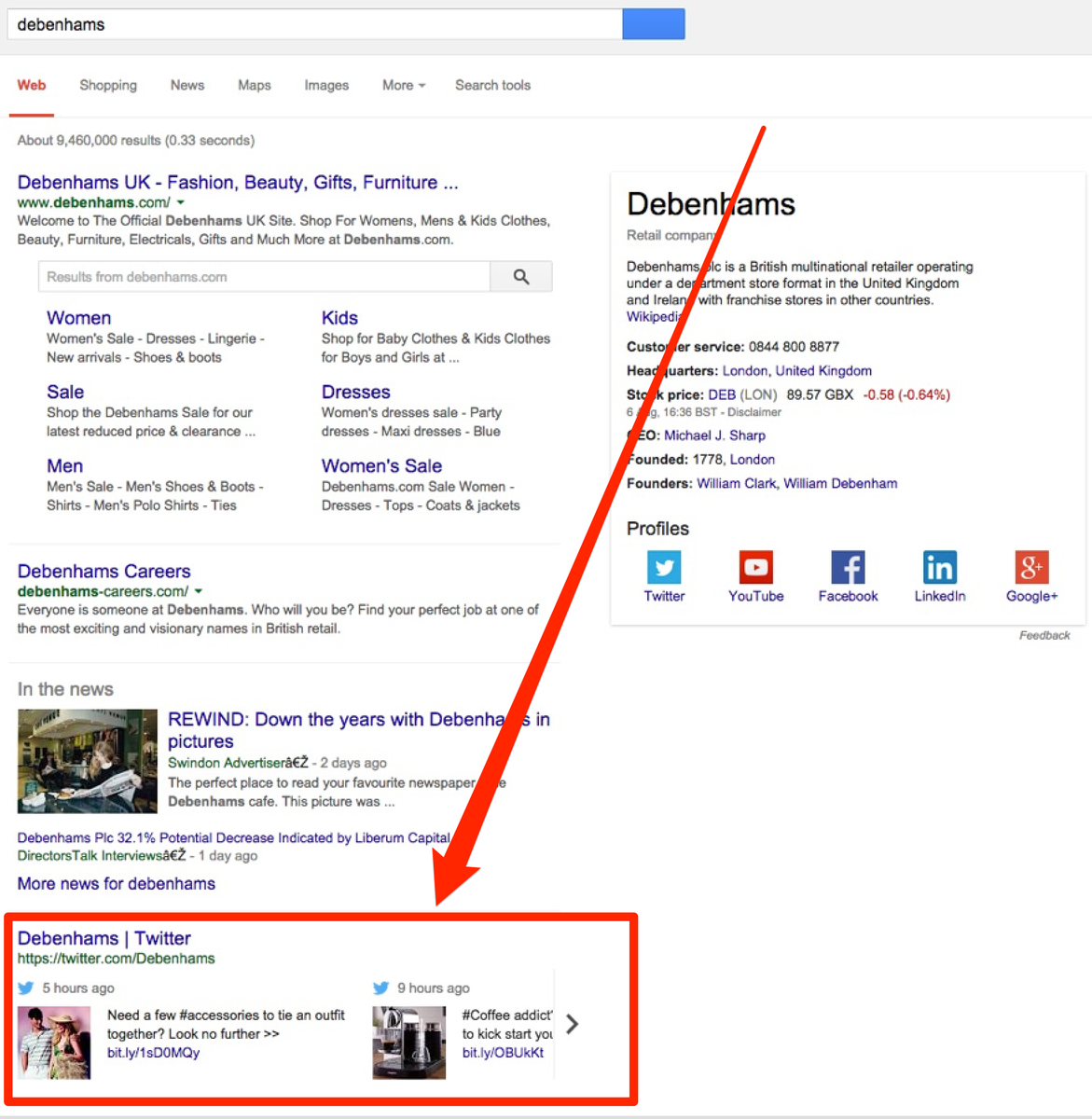
Task: Click the magnifier in the site search box
Action: pyautogui.click(x=520, y=276)
